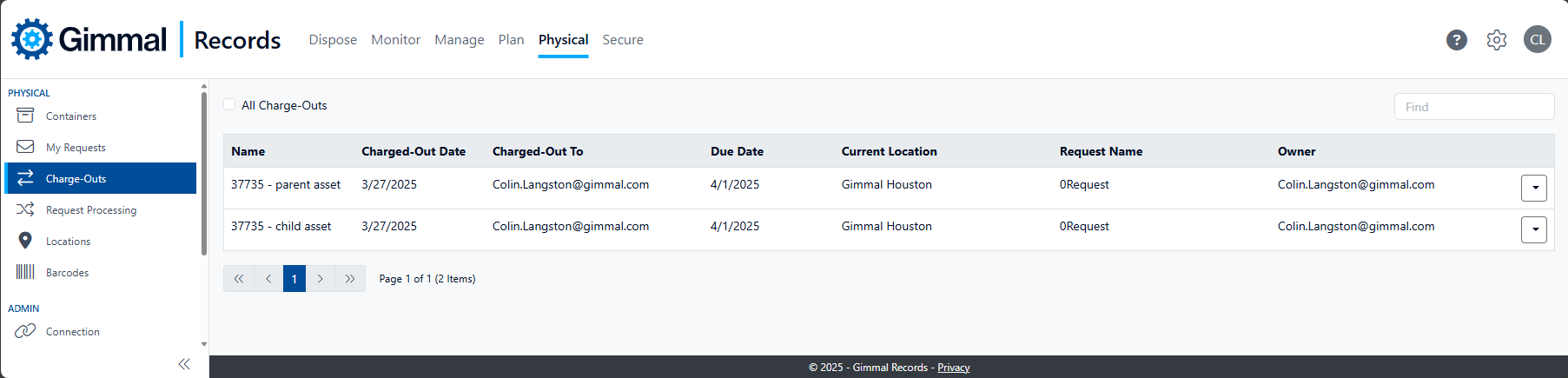This screenshot has width=1568, height=378.
Task: Click the Records title text
Action: (237, 40)
